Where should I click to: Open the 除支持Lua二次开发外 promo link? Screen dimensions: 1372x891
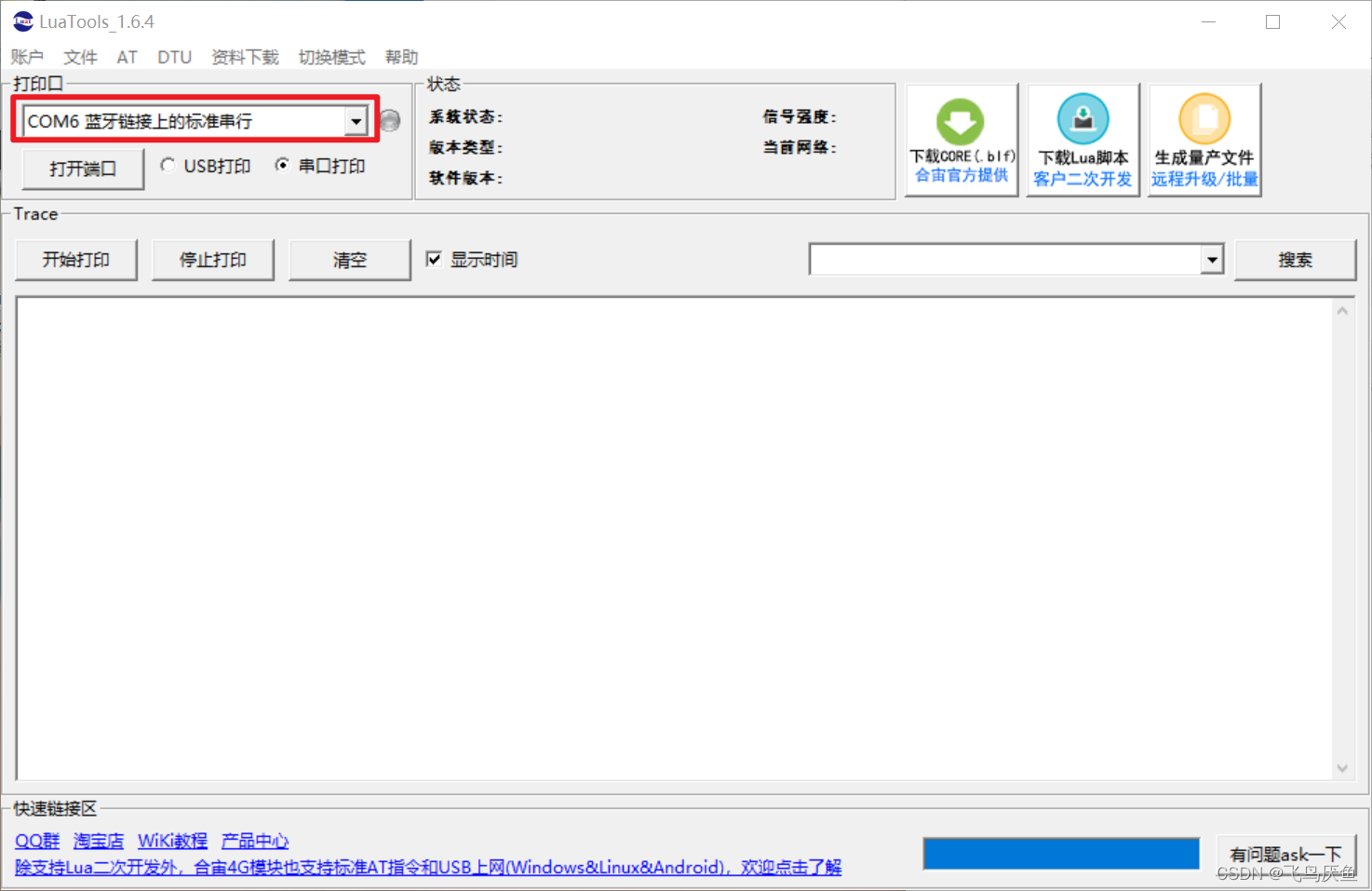428,867
